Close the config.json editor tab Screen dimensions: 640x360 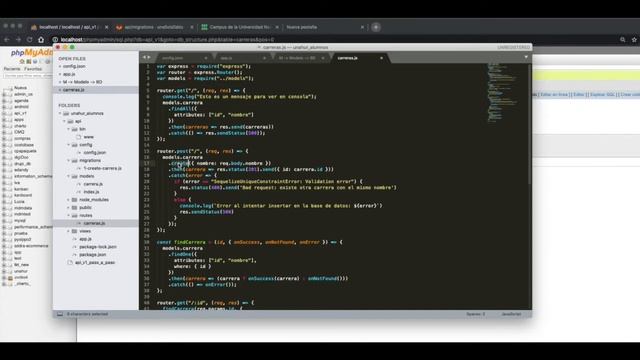point(206,58)
